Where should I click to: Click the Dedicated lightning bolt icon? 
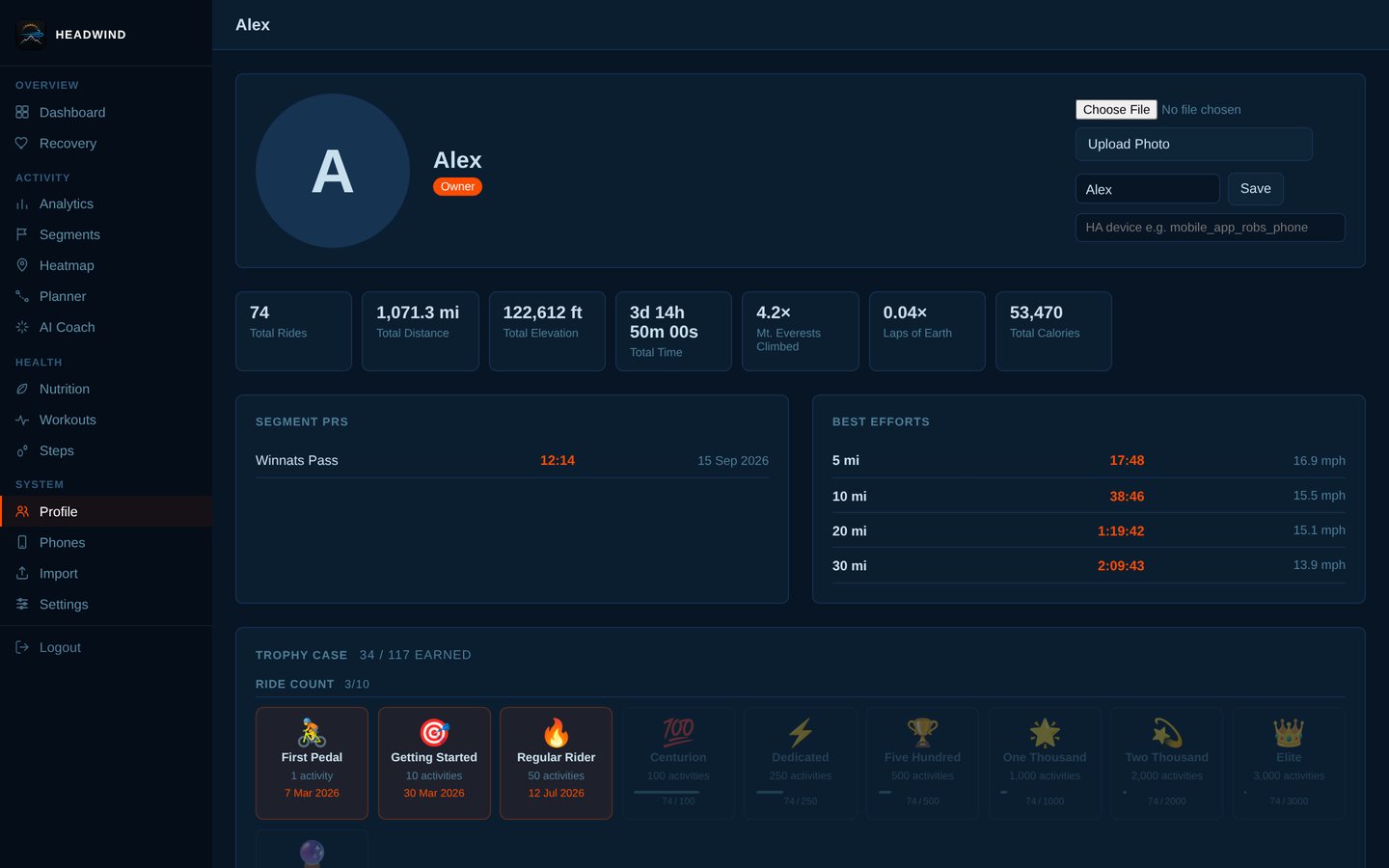click(x=800, y=733)
